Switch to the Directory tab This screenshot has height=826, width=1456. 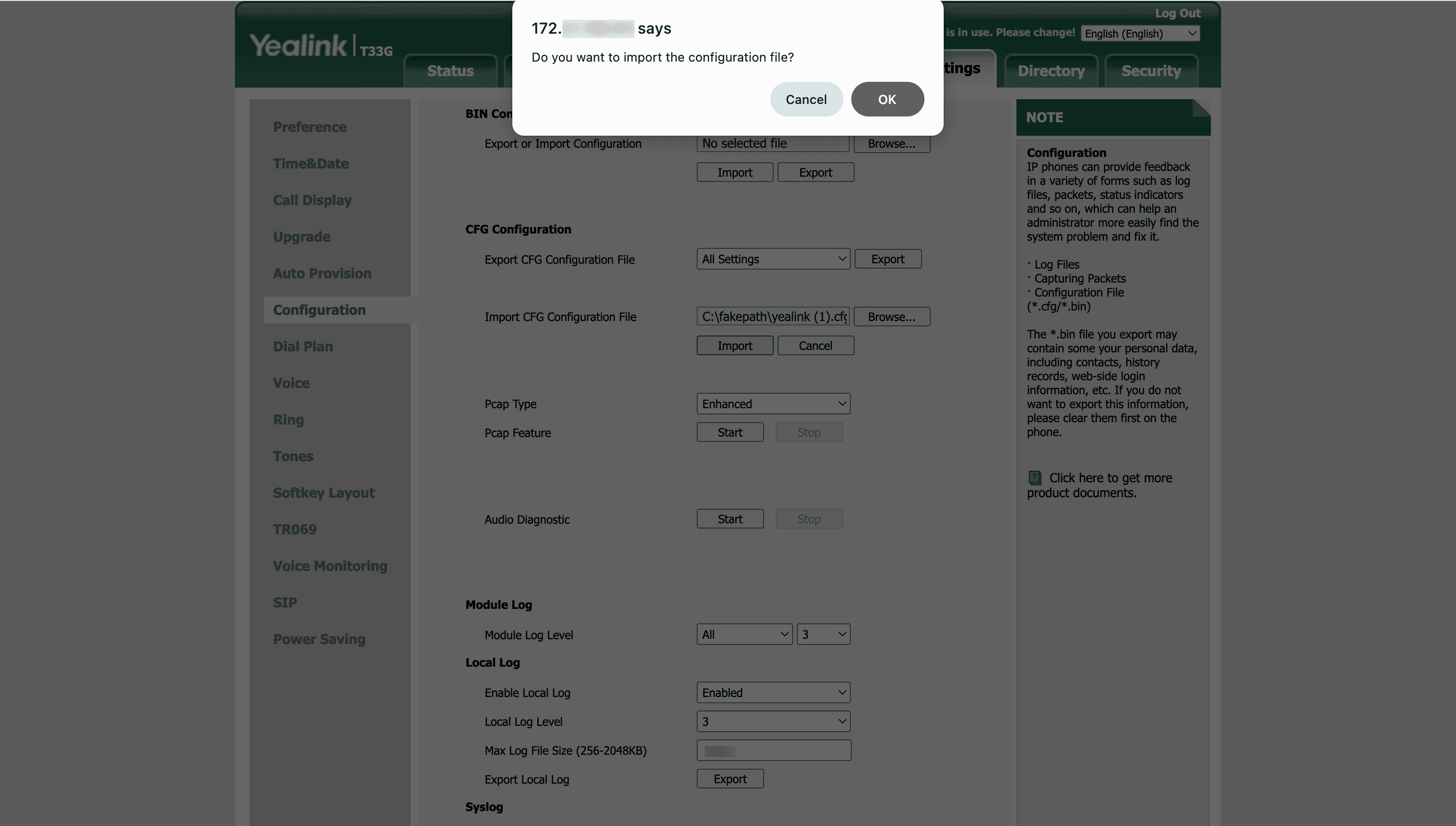click(1051, 71)
